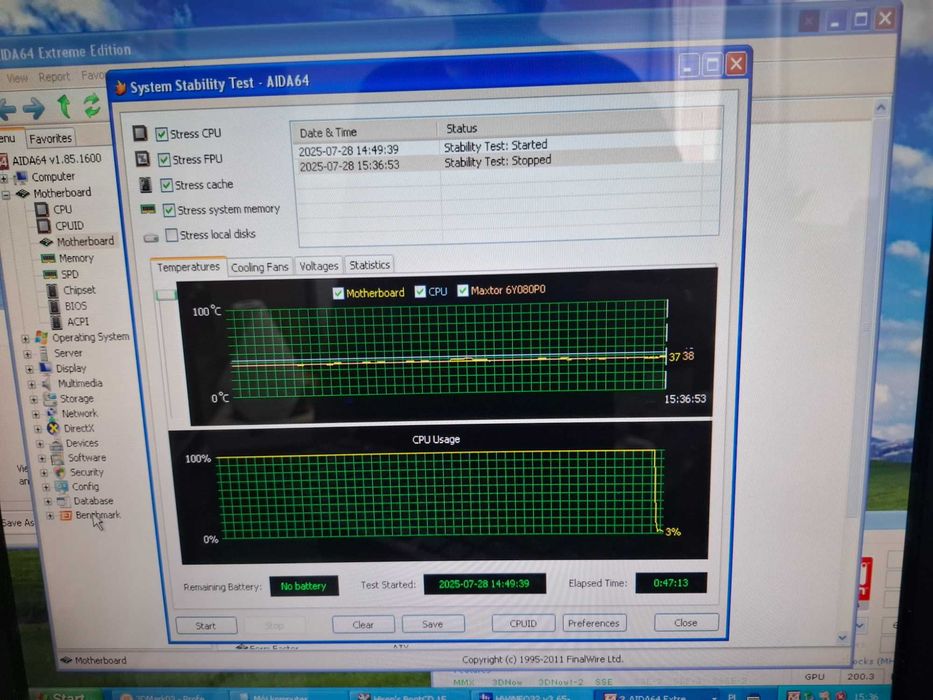Enable the Stress local disks checkbox

172,235
